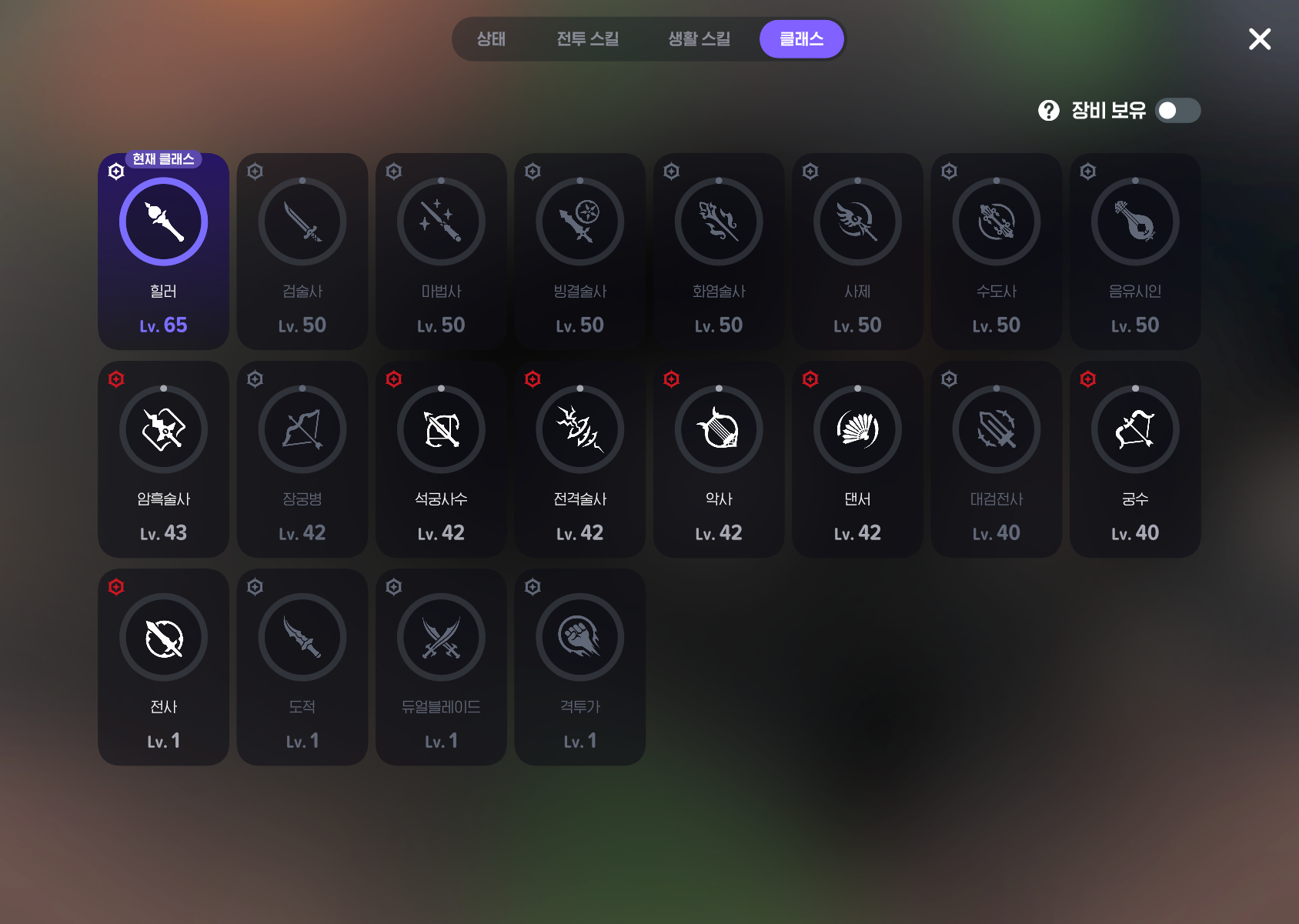Click the 듀얼블레이드 name label
Viewport: 1299px width, 924px height.
pyautogui.click(x=441, y=707)
